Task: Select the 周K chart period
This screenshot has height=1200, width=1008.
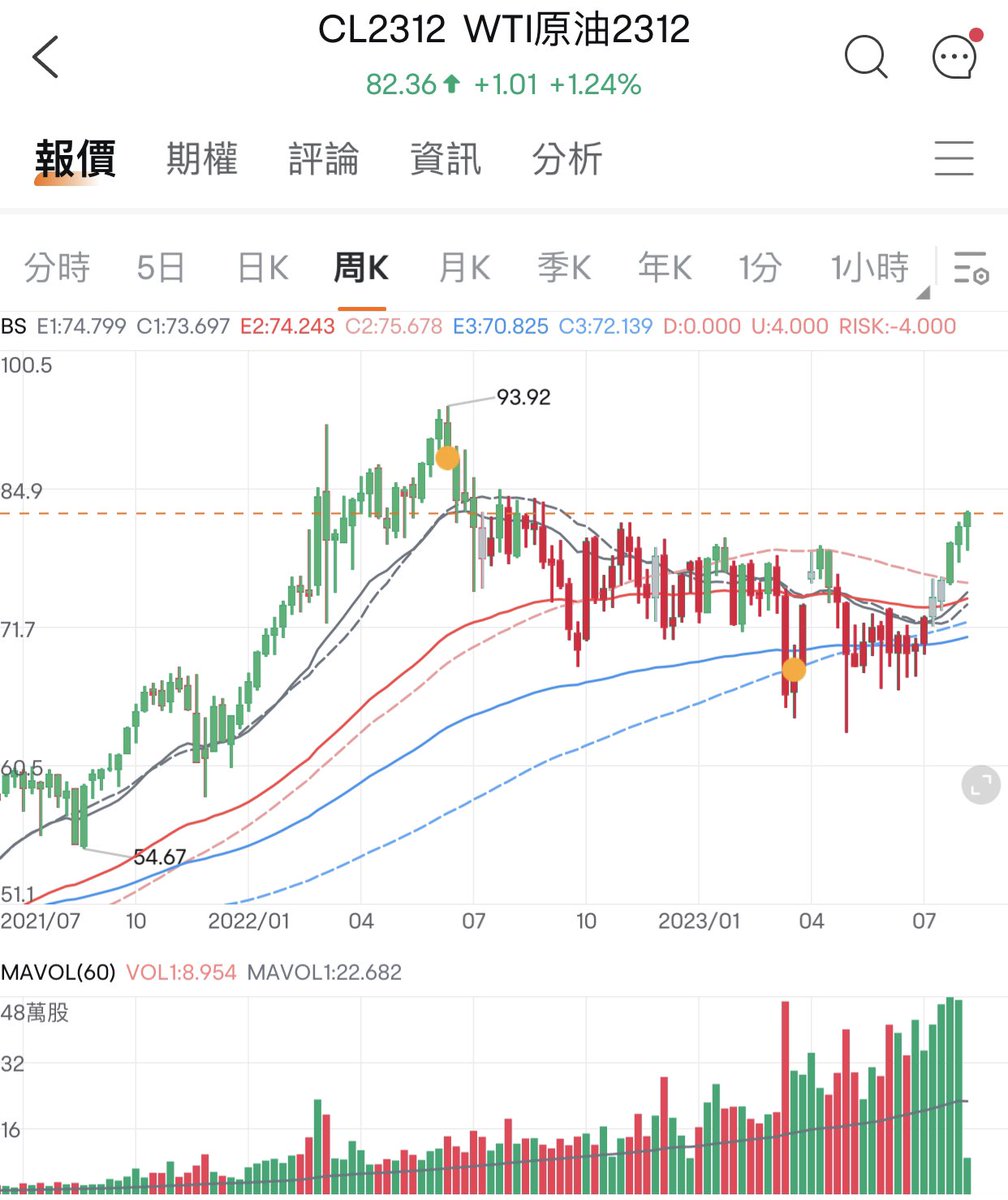Action: (361, 268)
